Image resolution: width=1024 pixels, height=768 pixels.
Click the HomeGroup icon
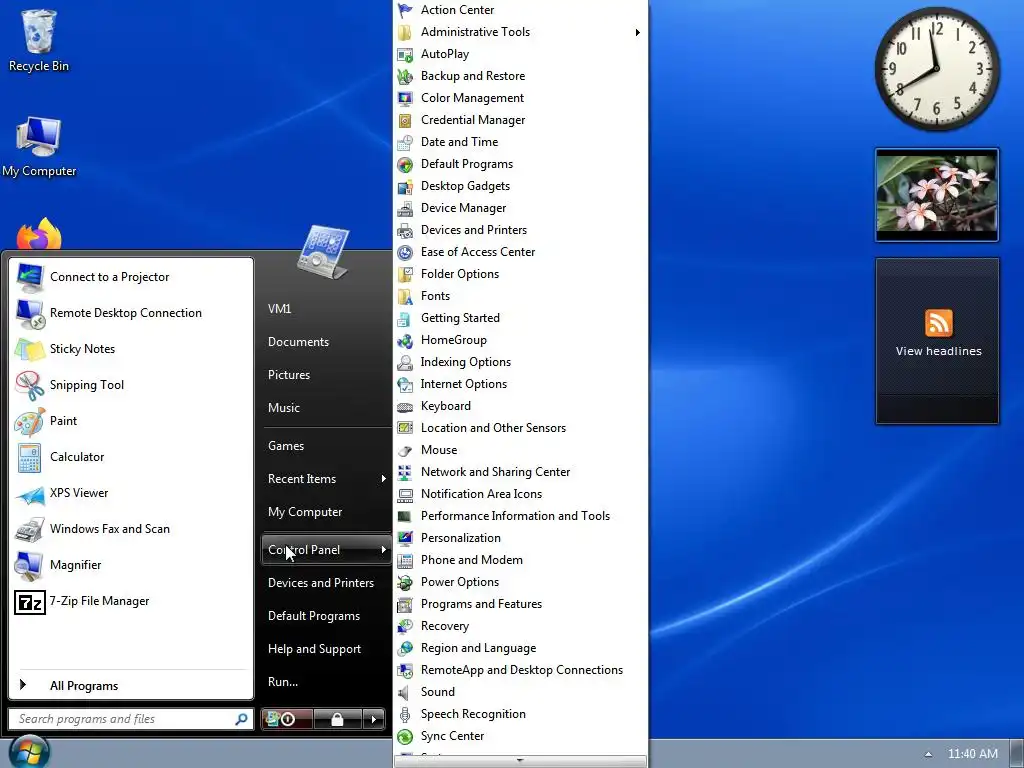coord(405,341)
